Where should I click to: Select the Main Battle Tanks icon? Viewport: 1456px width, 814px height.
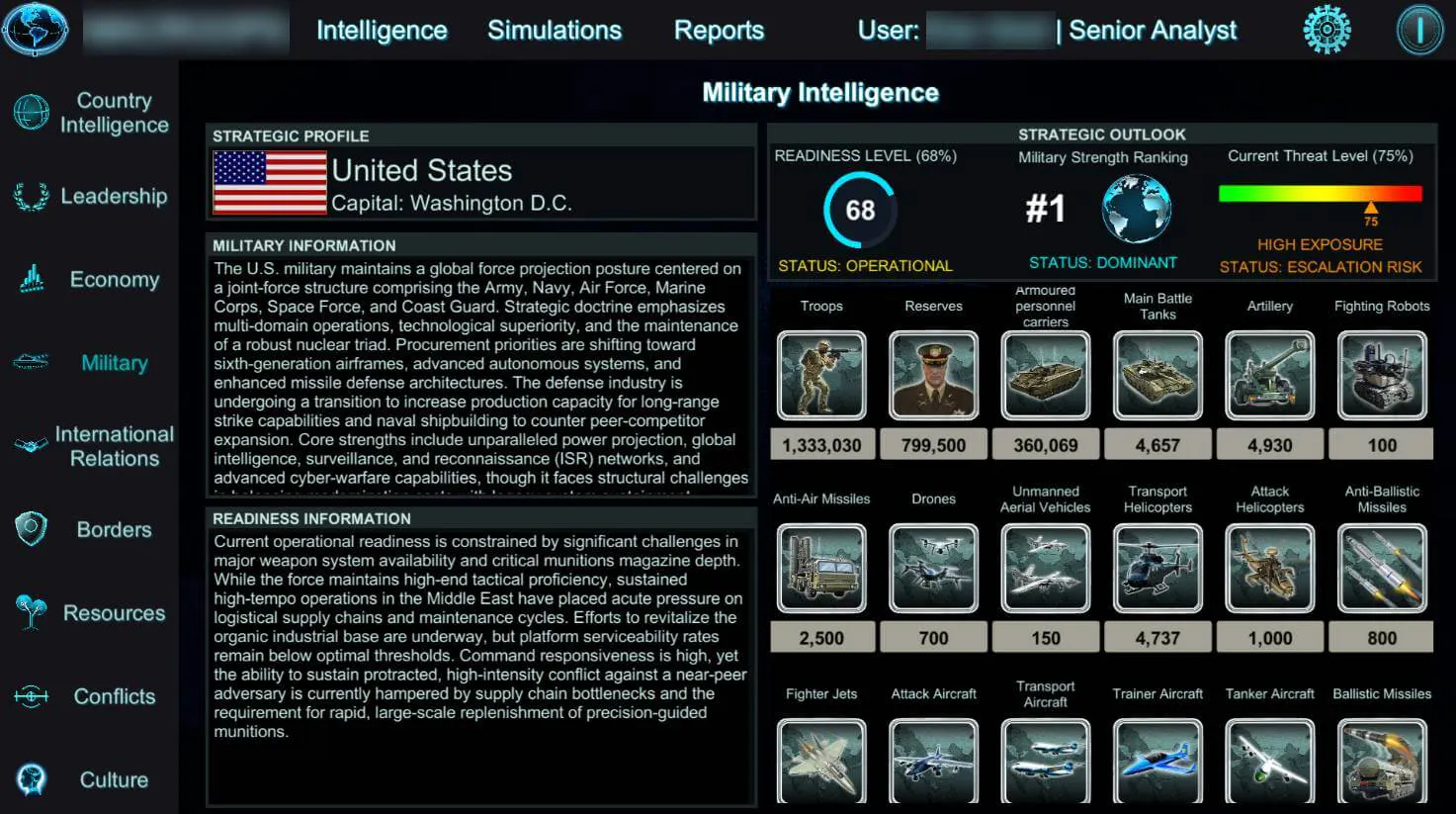pyautogui.click(x=1157, y=375)
